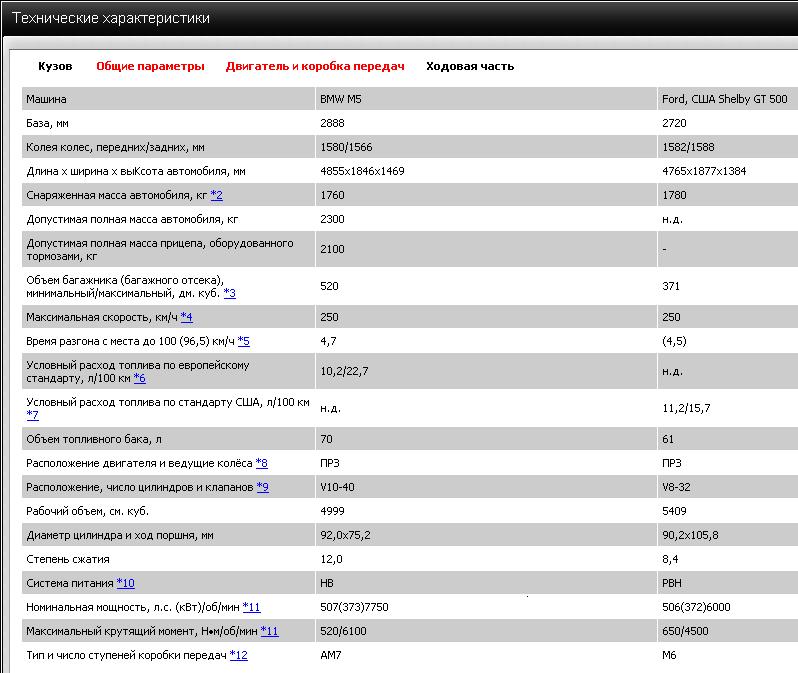Select curb weight value 1780
This screenshot has width=798, height=673.
point(674,195)
